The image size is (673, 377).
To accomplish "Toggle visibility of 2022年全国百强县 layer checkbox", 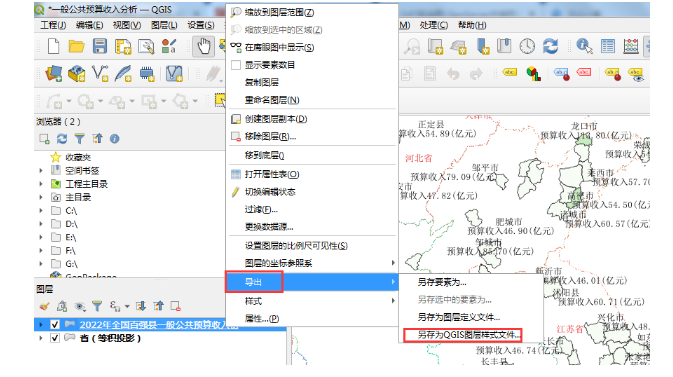I will [55, 325].
